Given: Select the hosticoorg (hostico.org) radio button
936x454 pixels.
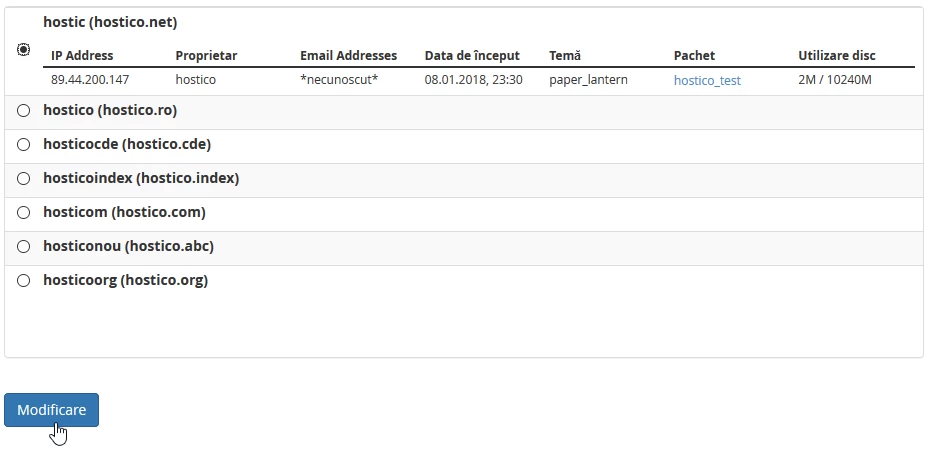Looking at the screenshot, I should click(x=24, y=281).
